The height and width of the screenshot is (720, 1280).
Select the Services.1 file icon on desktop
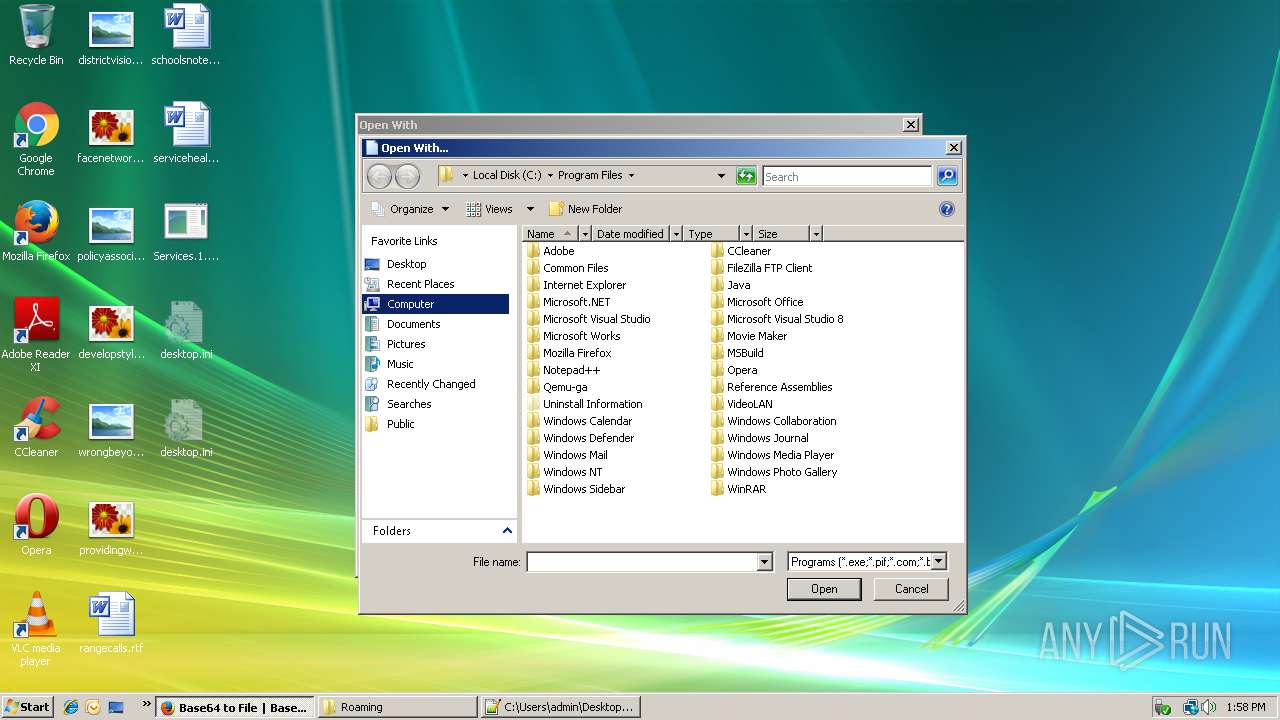[186, 231]
